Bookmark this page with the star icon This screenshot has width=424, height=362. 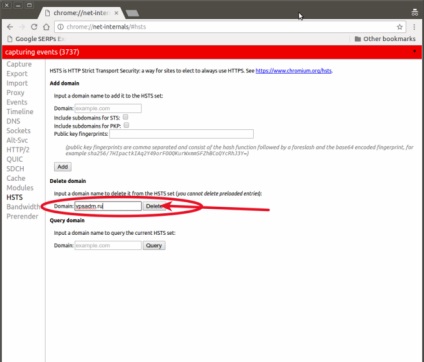tap(399, 27)
